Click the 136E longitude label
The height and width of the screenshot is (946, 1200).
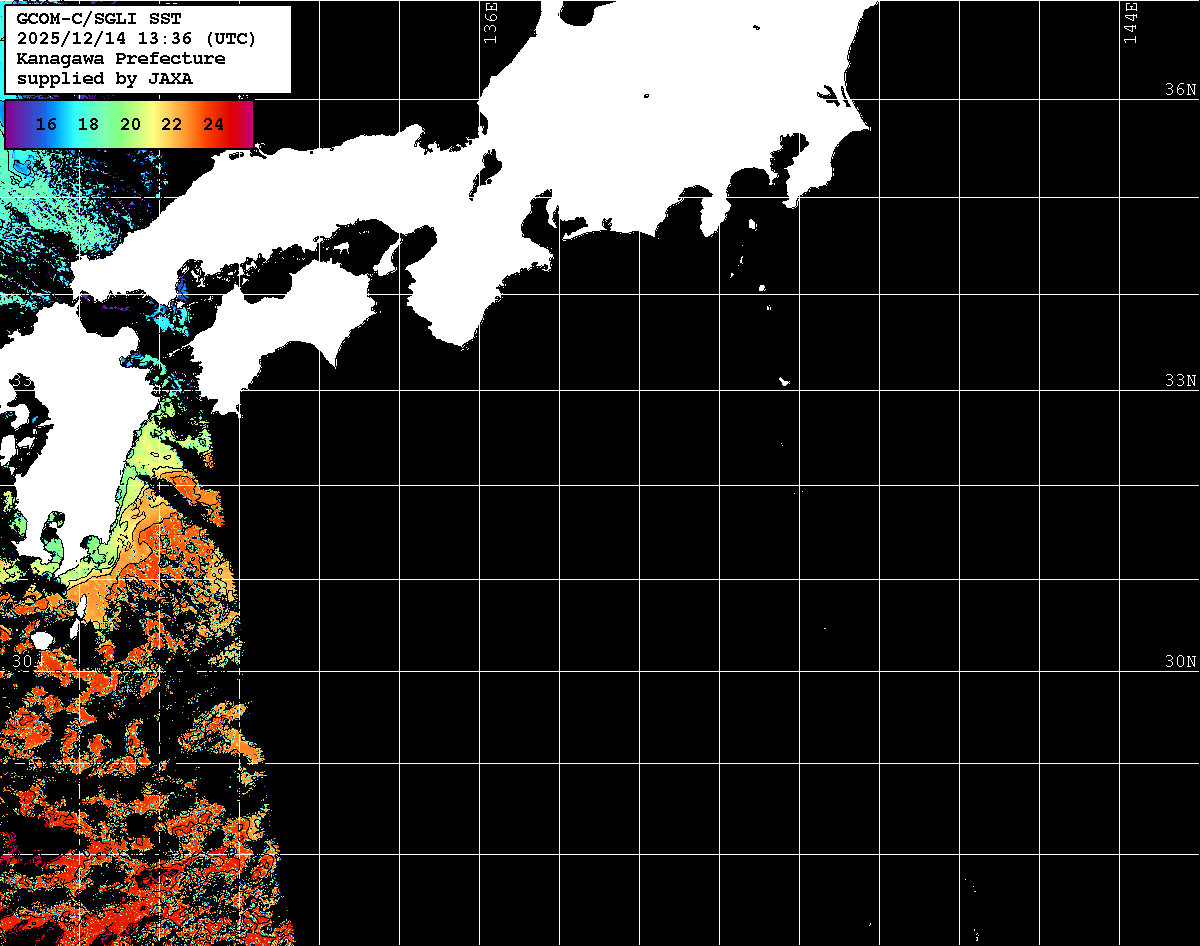coord(490,22)
